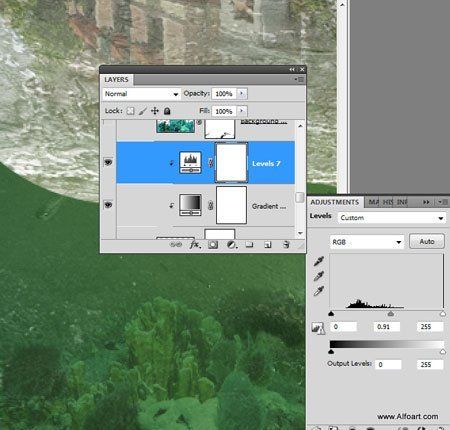Switch to the ADJUSTMENTS tab
Viewport: 450px width, 430px height.
point(334,202)
